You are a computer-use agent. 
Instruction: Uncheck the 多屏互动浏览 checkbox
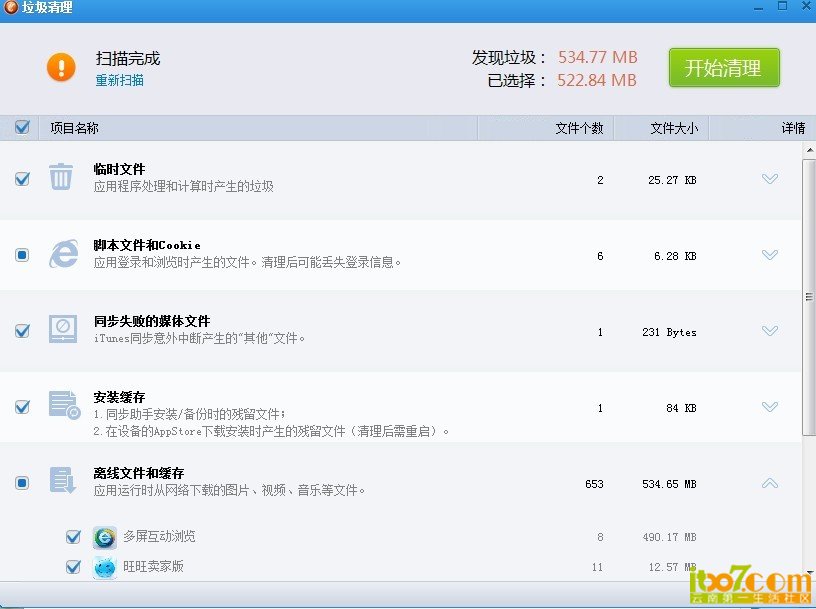click(73, 537)
